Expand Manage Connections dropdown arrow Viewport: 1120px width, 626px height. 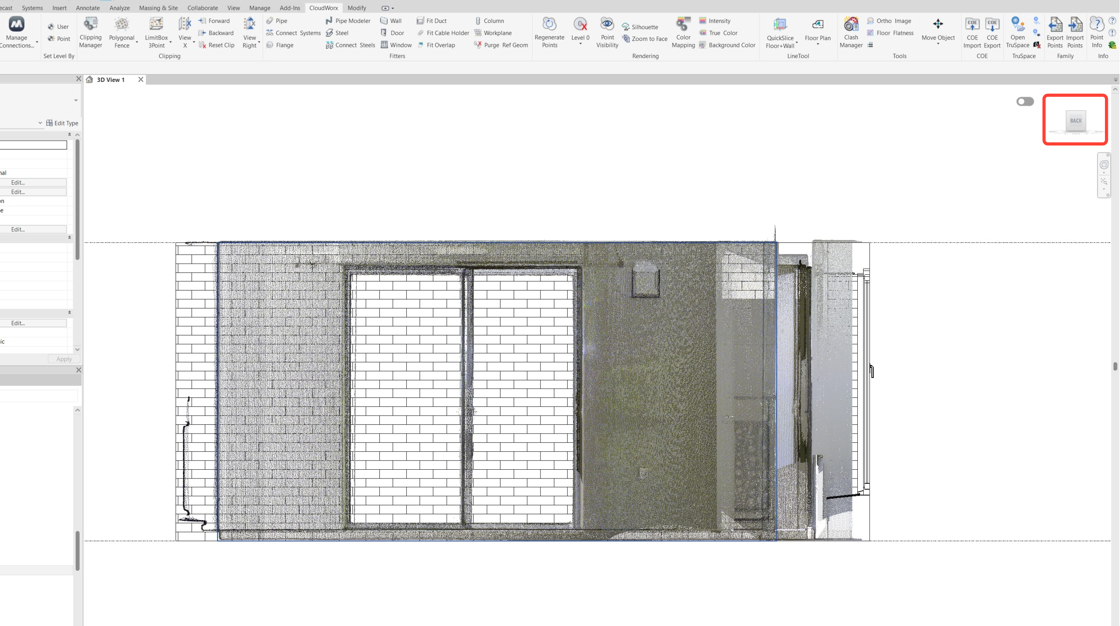click(37, 42)
